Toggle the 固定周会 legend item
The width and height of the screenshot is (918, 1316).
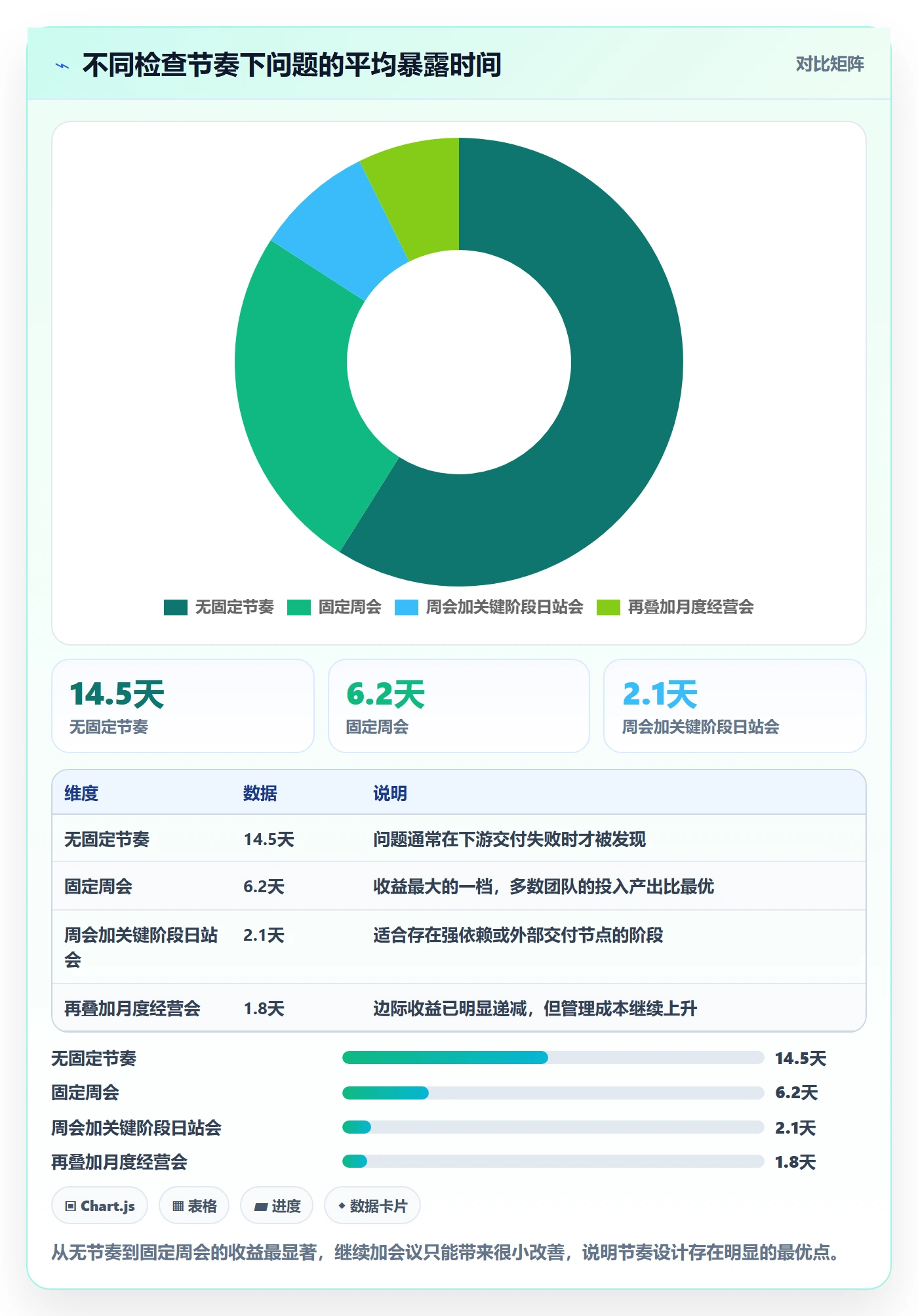[x=334, y=607]
